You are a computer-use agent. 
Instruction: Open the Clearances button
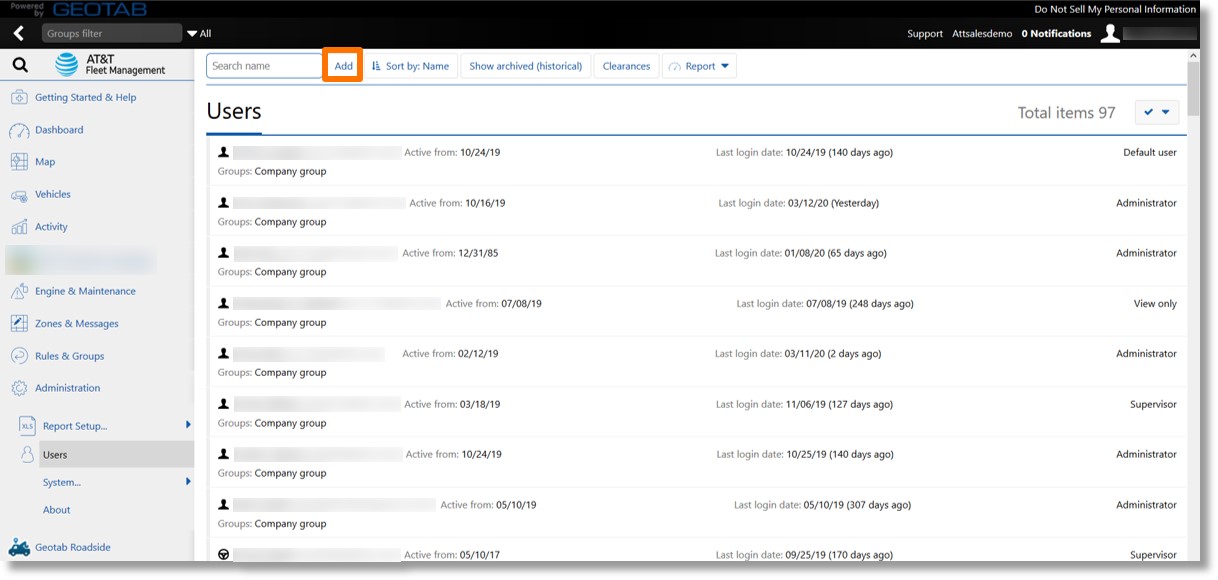pos(626,66)
